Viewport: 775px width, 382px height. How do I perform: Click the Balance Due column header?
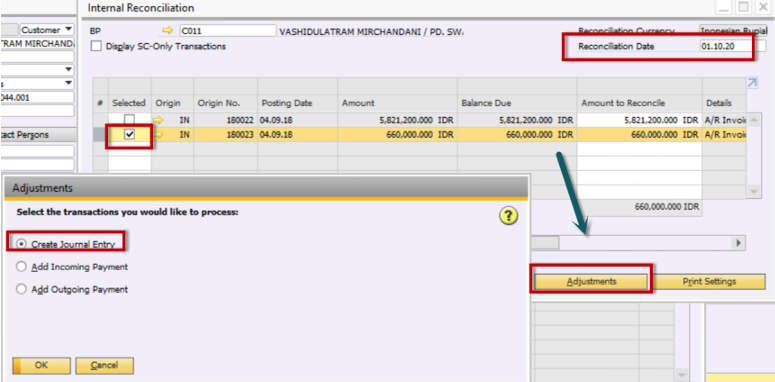[517, 103]
